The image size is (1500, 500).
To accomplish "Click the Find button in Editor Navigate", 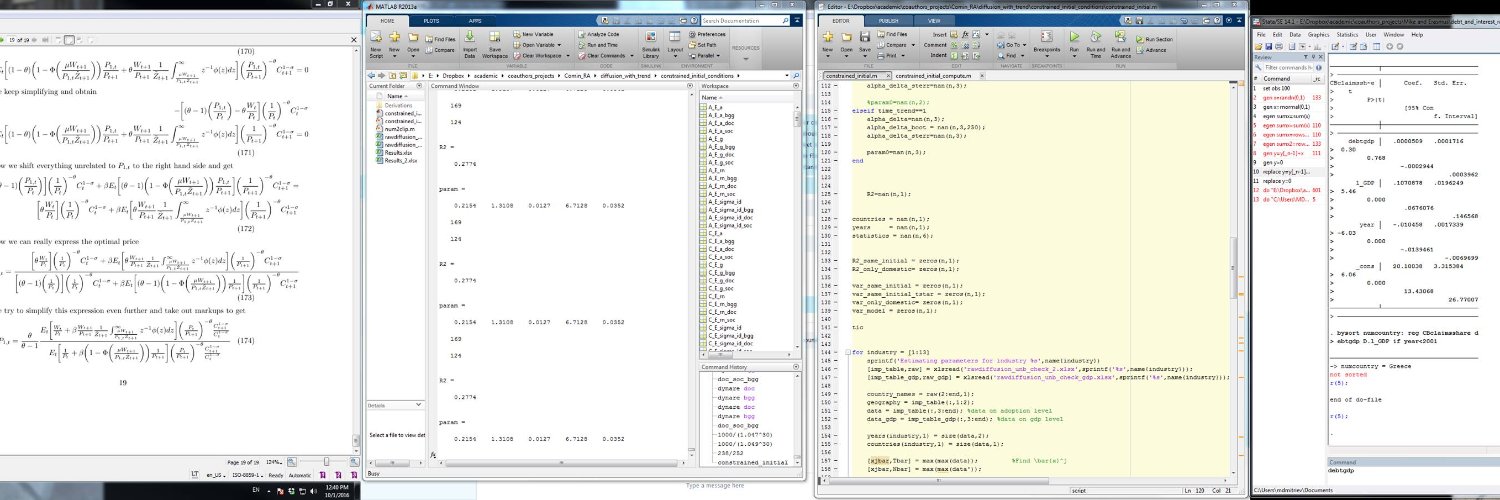I will (1012, 54).
